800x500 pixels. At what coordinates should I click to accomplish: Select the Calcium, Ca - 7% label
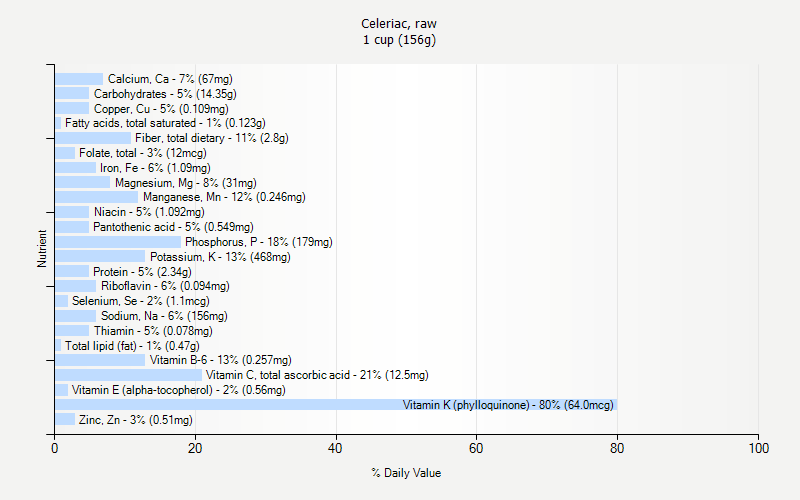[x=170, y=79]
